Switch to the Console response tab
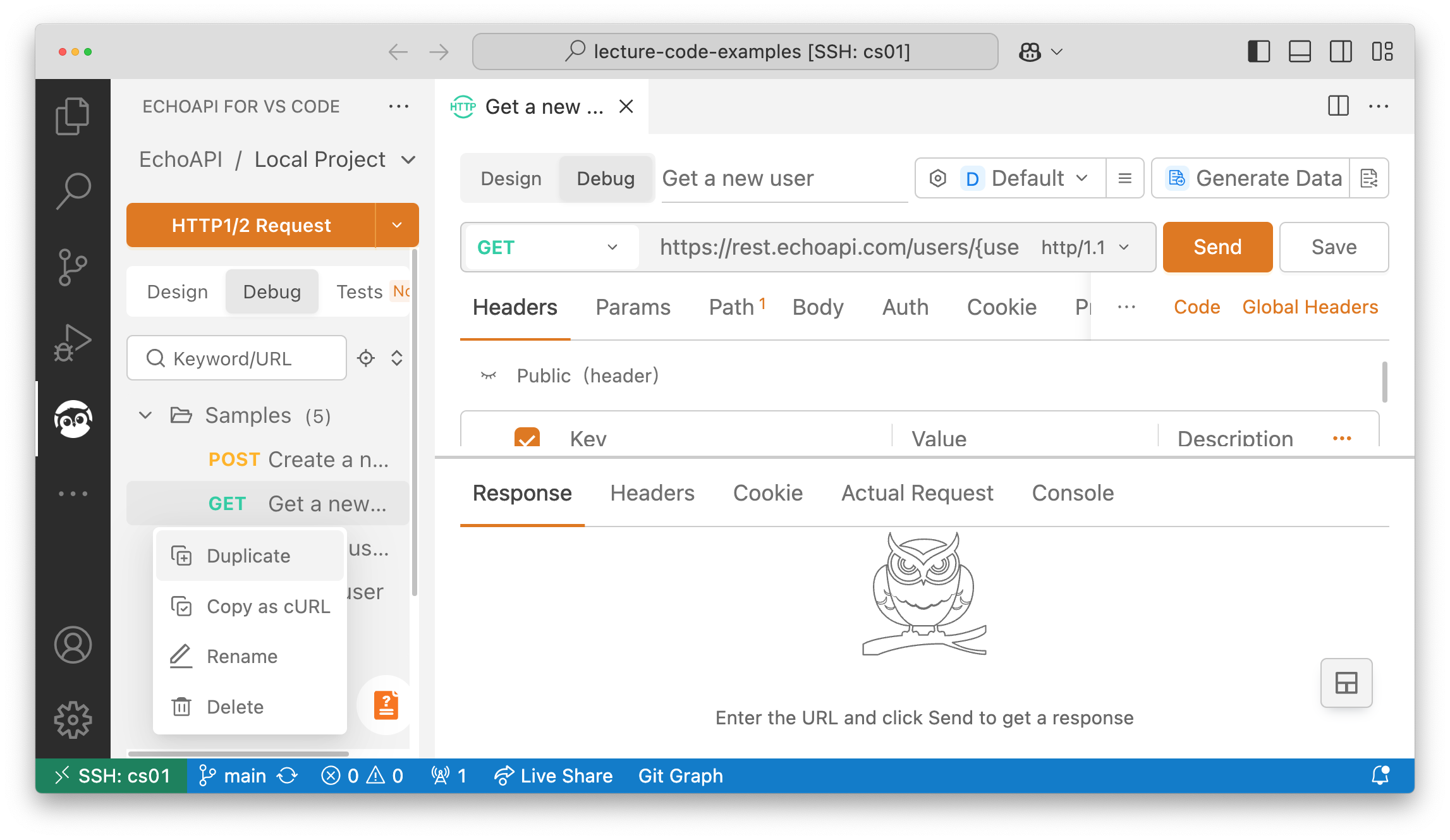 click(1072, 492)
